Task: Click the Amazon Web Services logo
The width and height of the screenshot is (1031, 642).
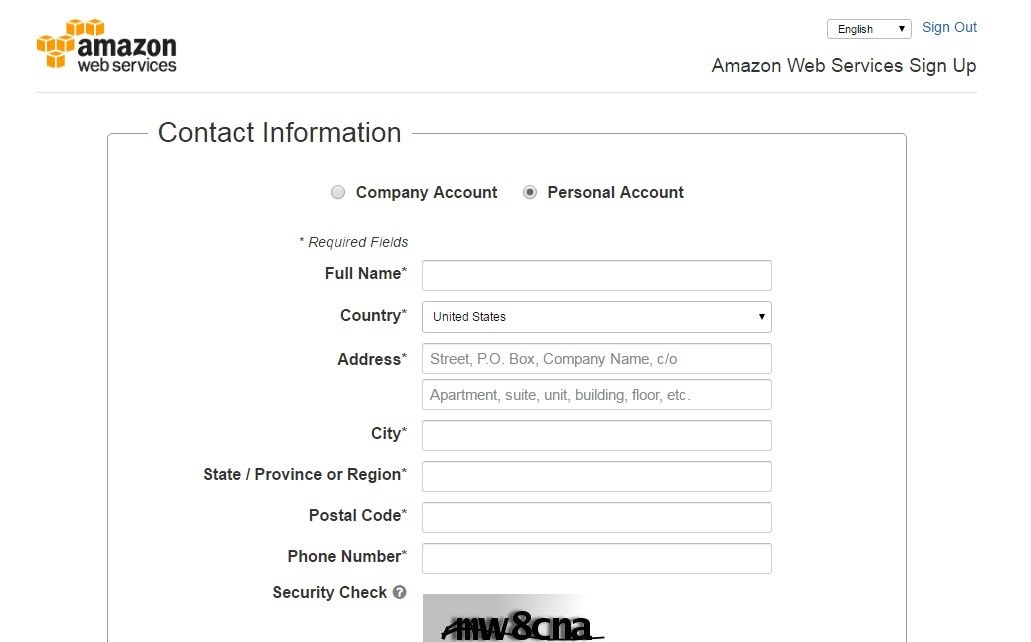Action: (x=106, y=45)
